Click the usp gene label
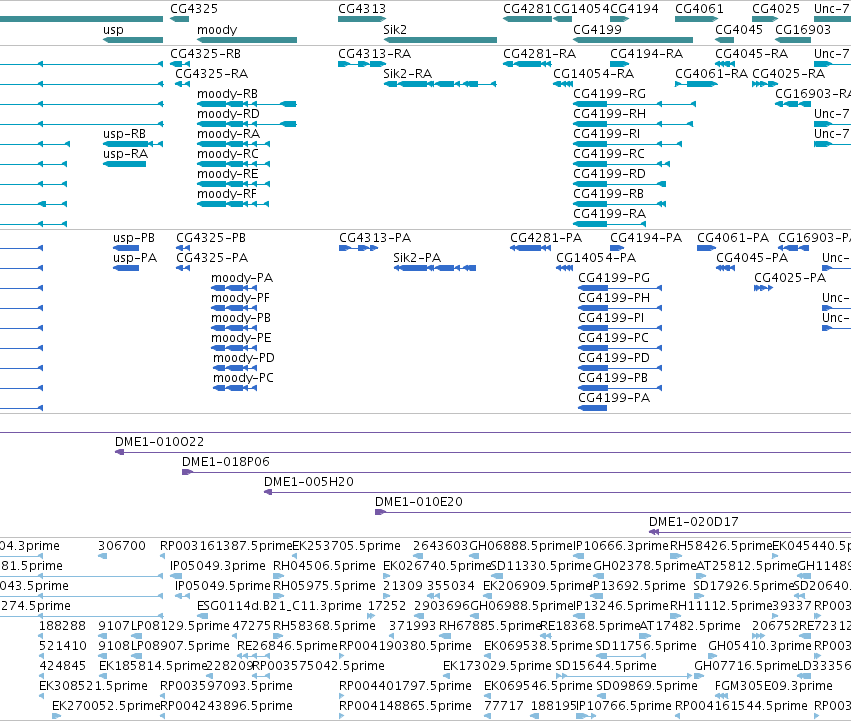 click(113, 30)
